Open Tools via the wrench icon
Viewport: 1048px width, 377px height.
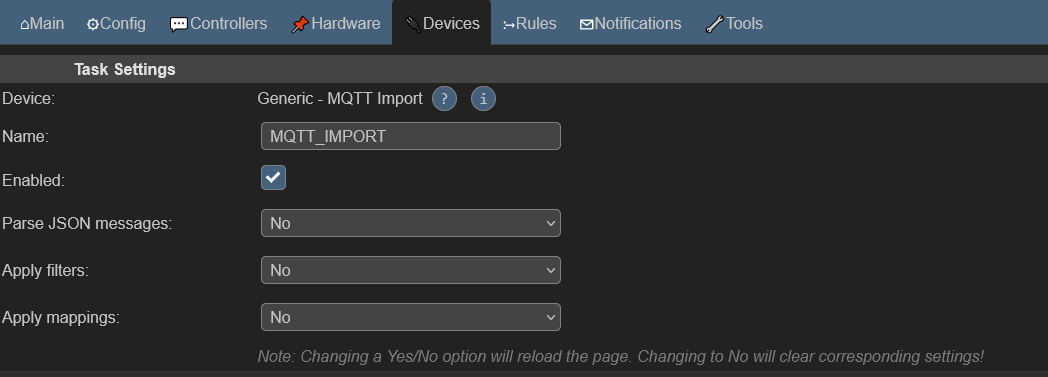click(x=714, y=25)
